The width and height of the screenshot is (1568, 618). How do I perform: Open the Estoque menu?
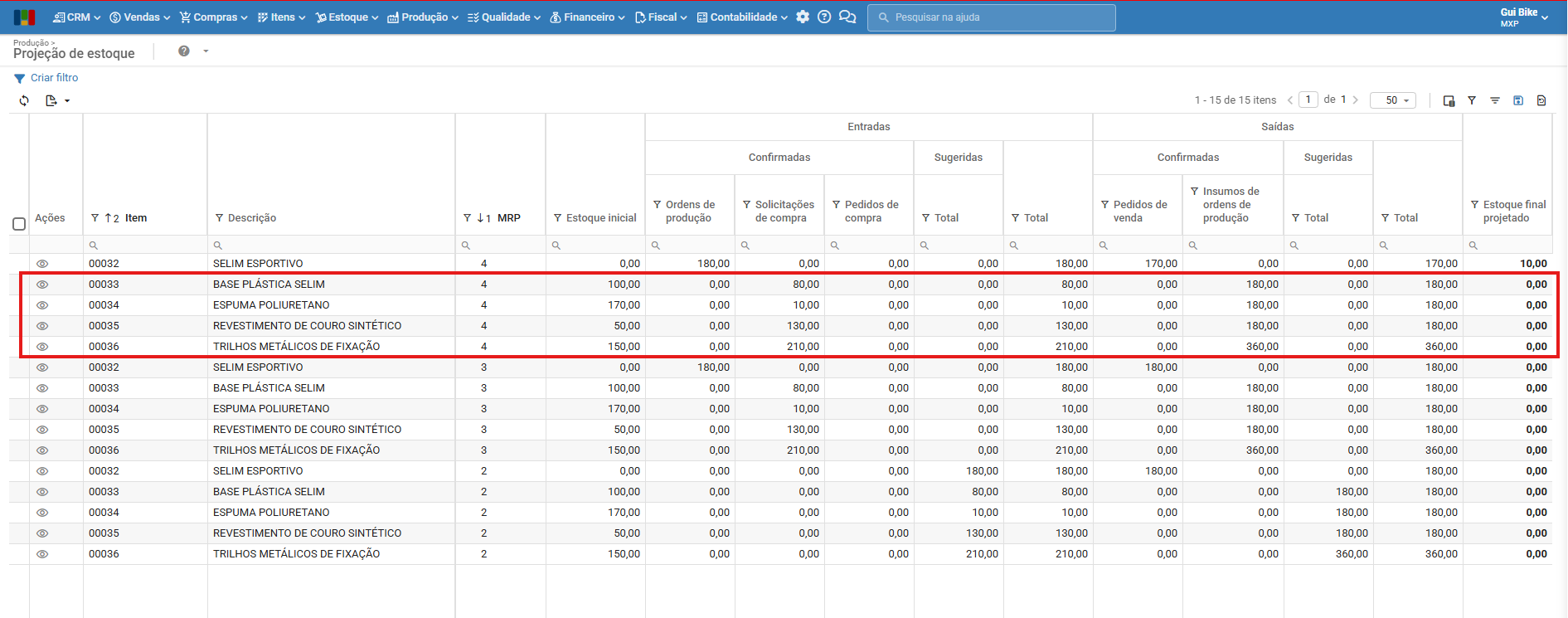coord(347,17)
